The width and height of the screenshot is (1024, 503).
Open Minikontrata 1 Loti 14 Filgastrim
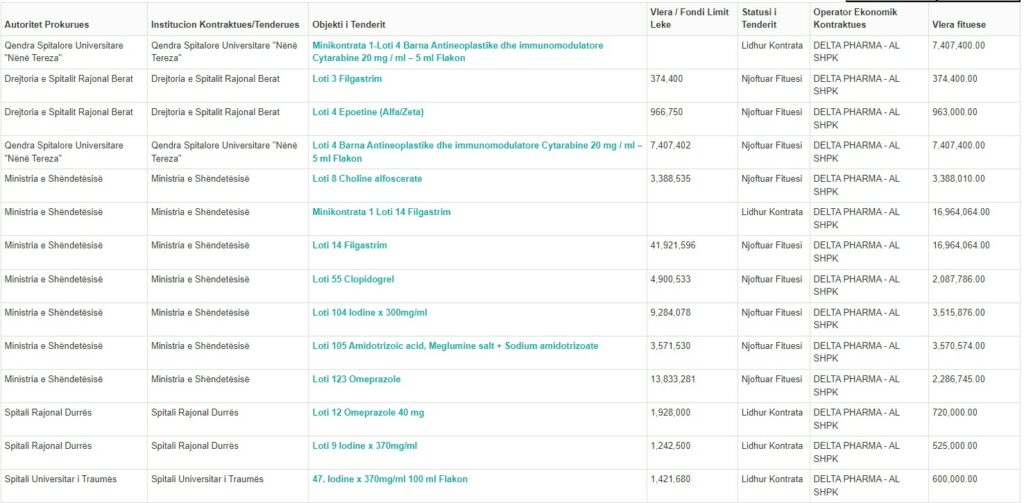coord(381,212)
